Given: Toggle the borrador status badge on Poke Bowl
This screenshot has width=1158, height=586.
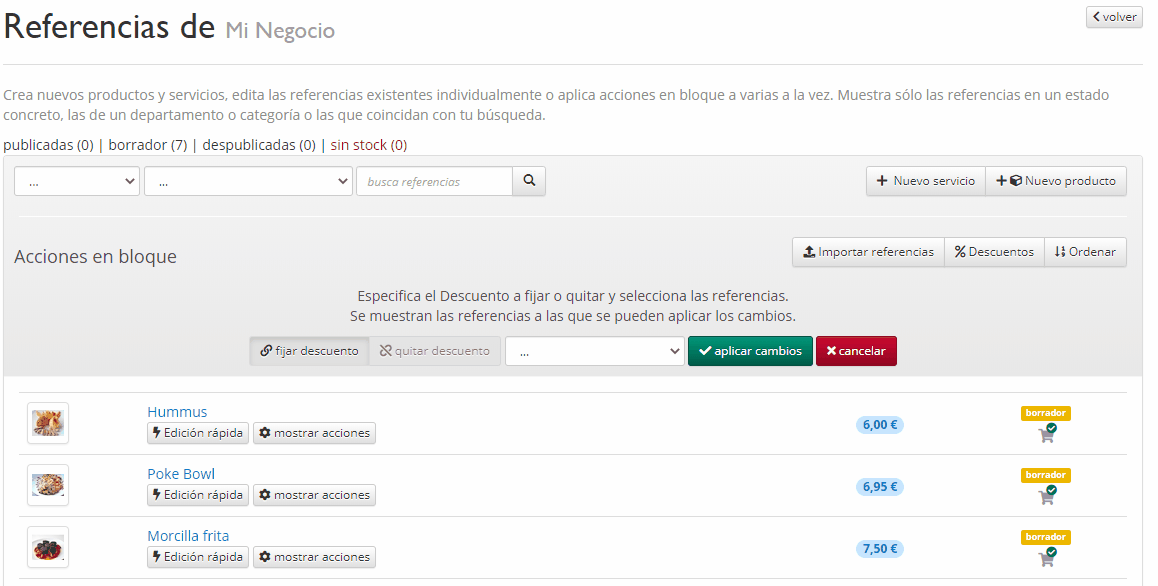Looking at the screenshot, I should coord(1045,475).
